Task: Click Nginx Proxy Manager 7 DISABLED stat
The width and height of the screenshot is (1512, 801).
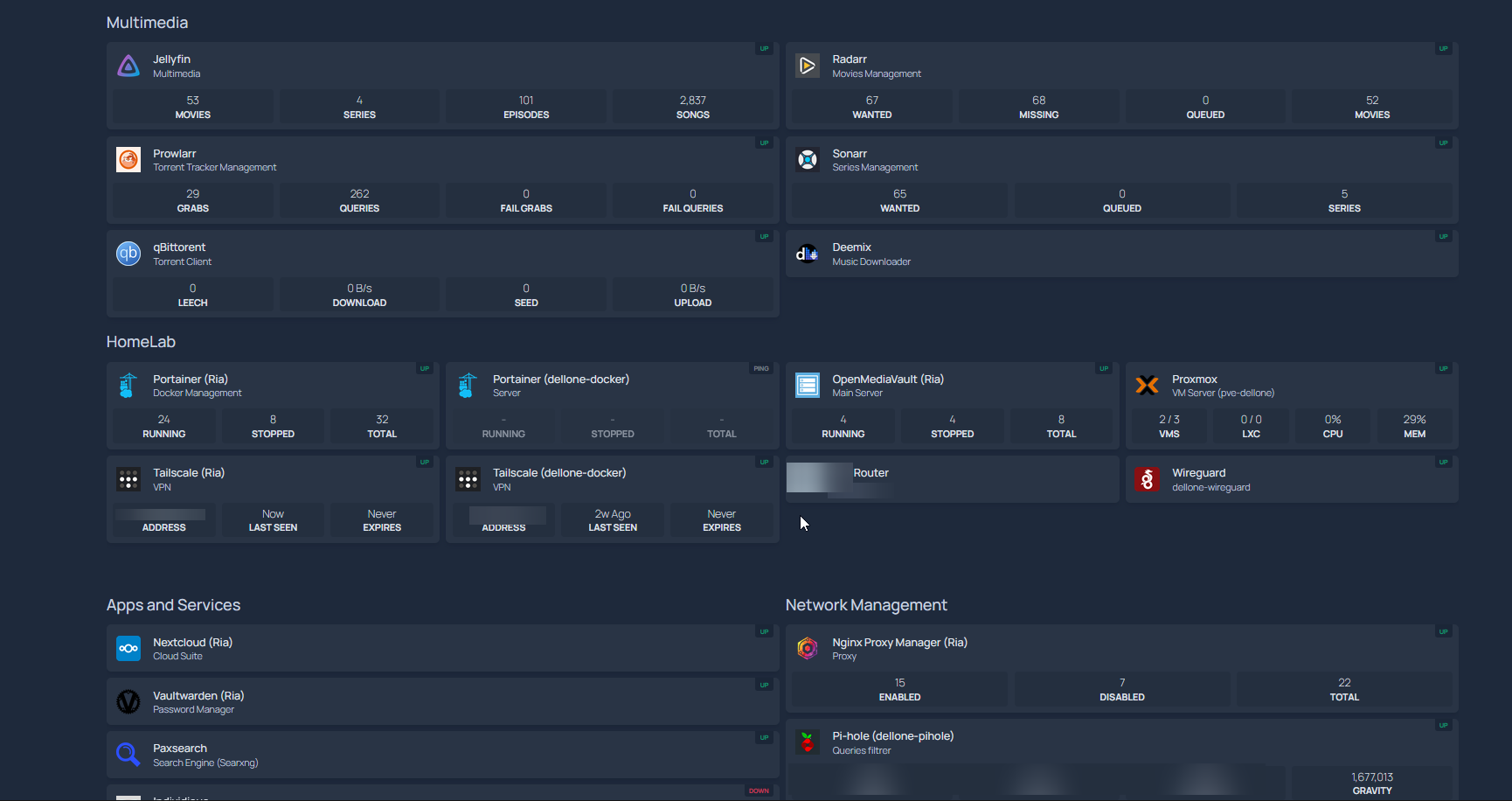Action: pos(1122,689)
